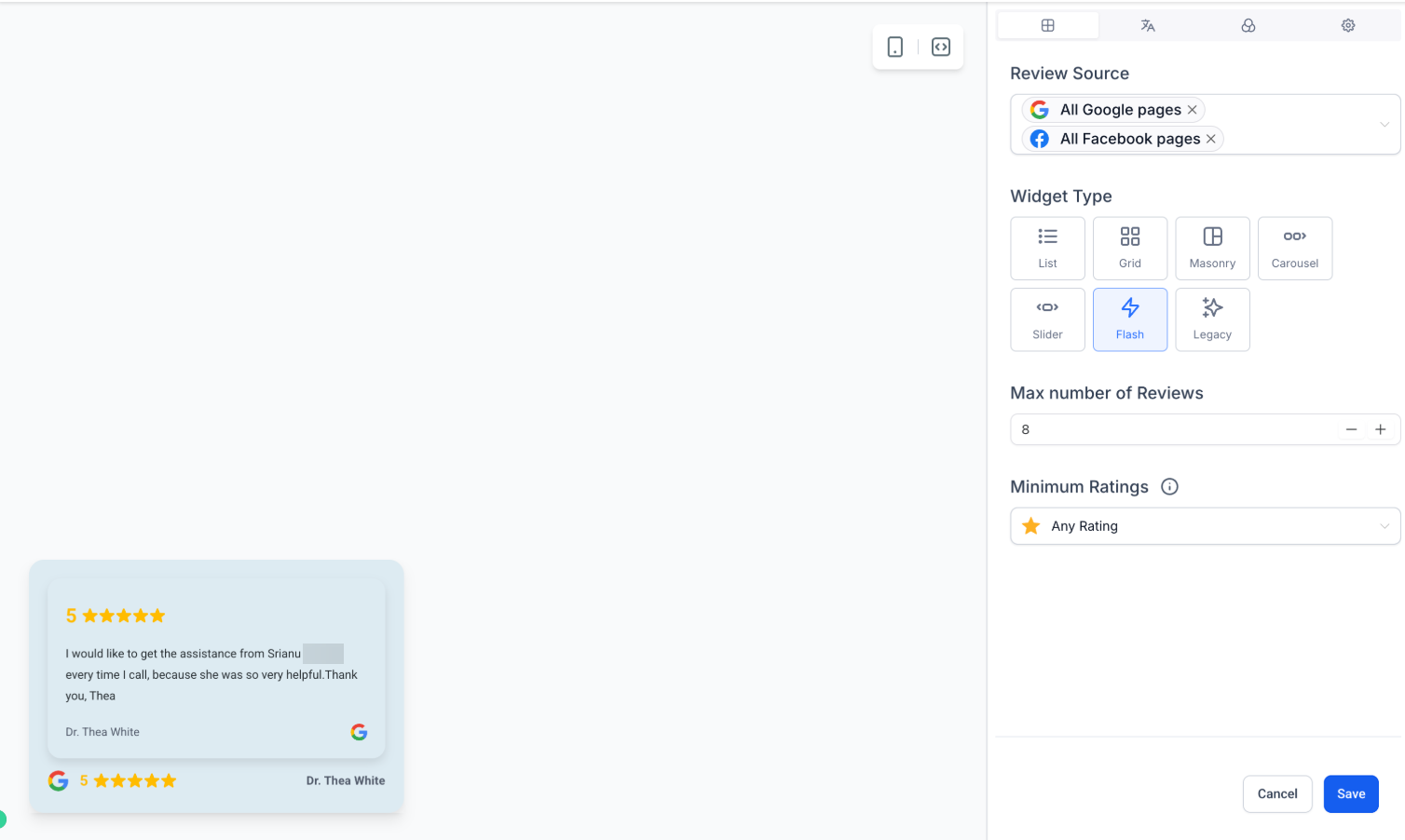Open the embed code icon
The width and height of the screenshot is (1405, 840).
click(x=941, y=47)
